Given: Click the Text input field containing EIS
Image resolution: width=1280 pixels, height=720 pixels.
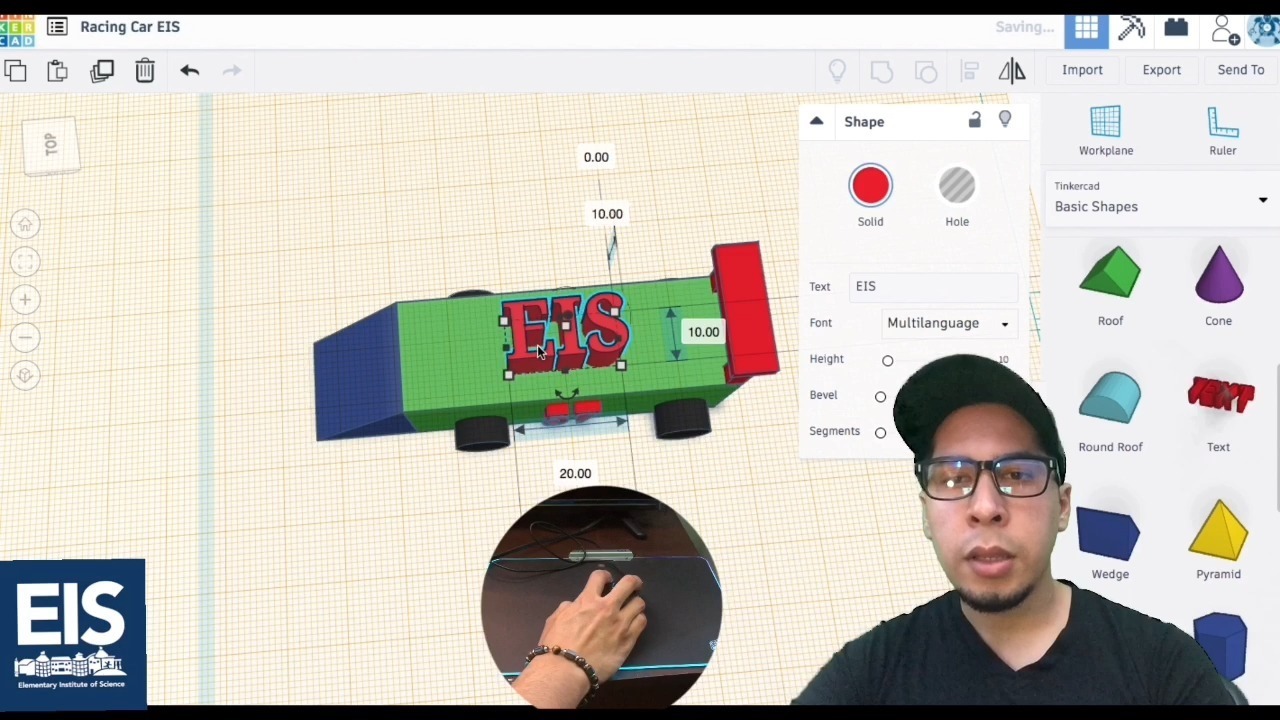Looking at the screenshot, I should point(933,287).
